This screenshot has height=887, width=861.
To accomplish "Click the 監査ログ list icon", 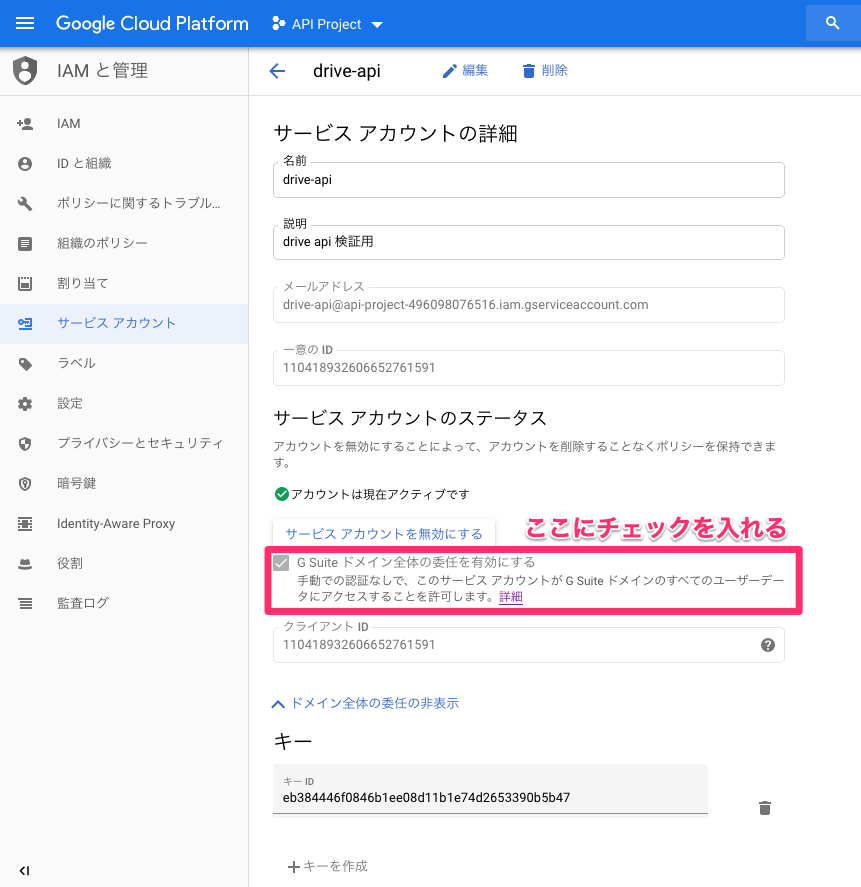I will (25, 604).
